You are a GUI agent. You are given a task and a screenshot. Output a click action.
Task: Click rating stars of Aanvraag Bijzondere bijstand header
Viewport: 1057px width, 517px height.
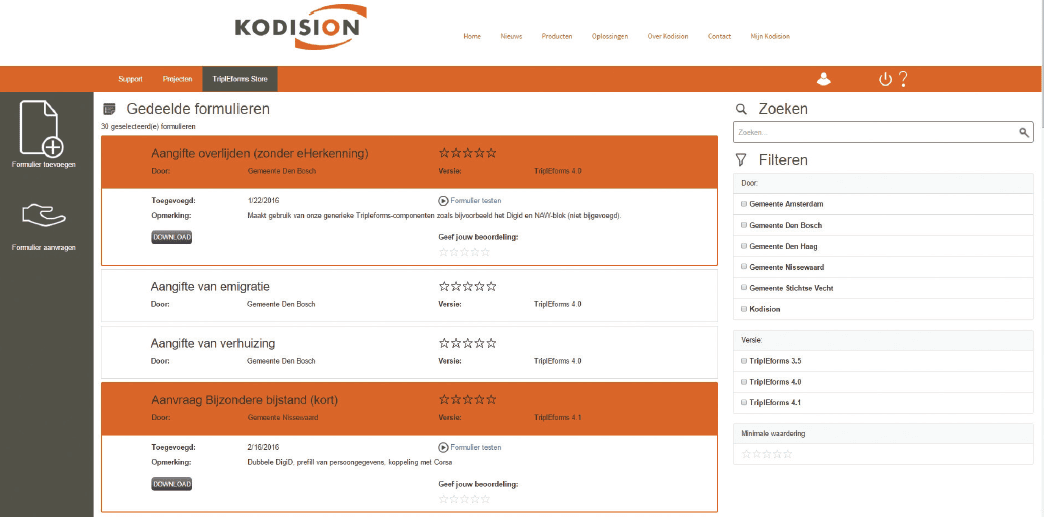(x=468, y=400)
